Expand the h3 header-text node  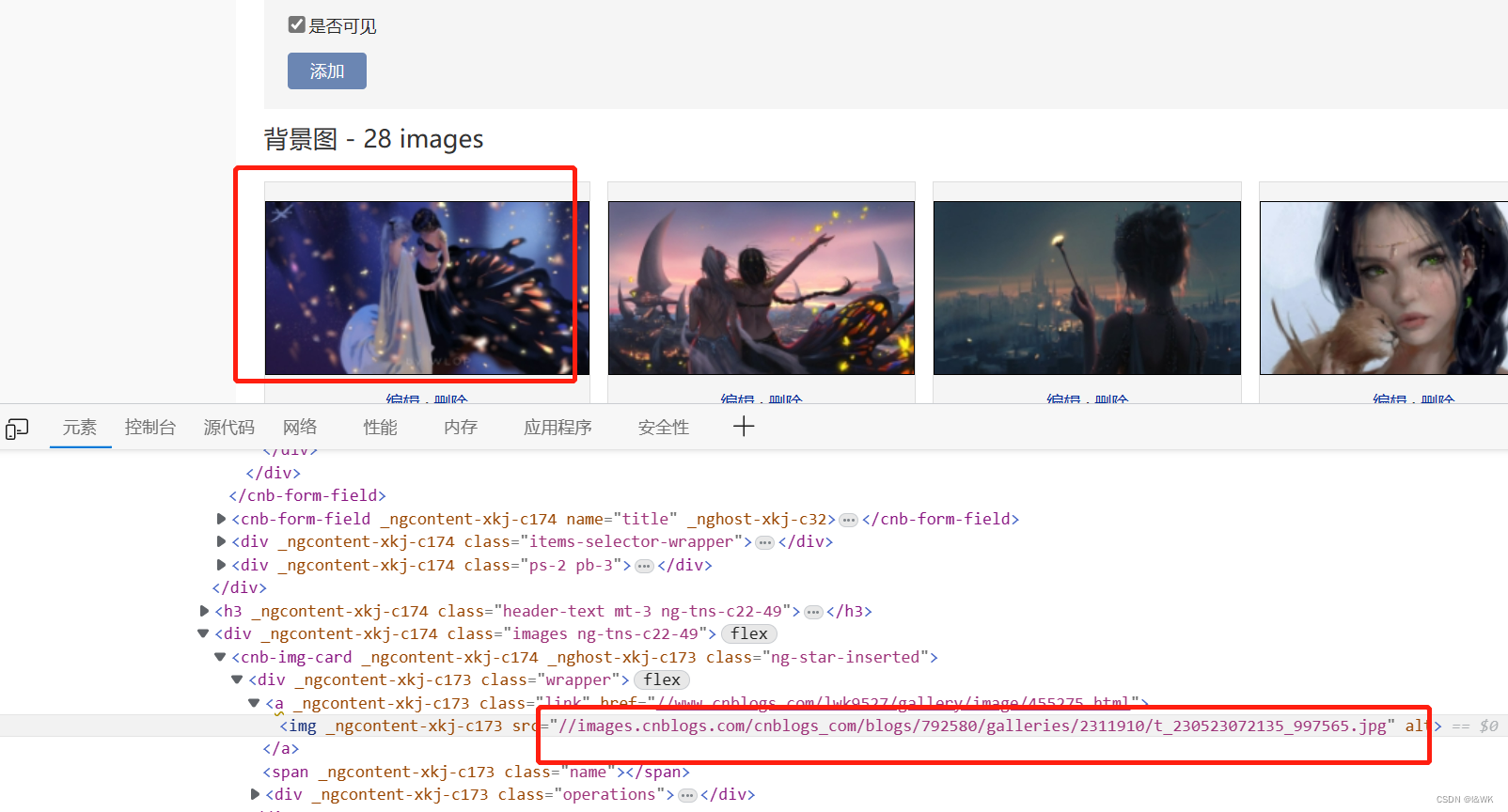pyautogui.click(x=204, y=611)
